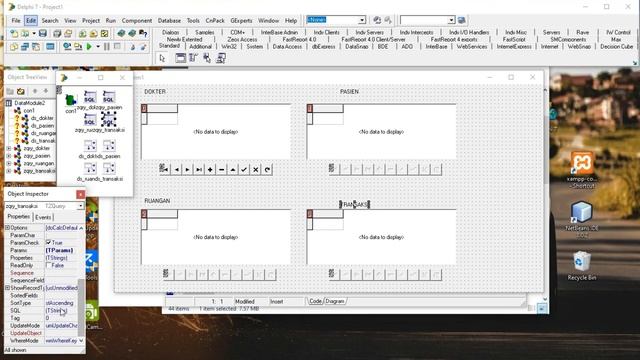Click the plus Insert button on DOKTER navigator
The height and width of the screenshot is (360, 640).
210,169
